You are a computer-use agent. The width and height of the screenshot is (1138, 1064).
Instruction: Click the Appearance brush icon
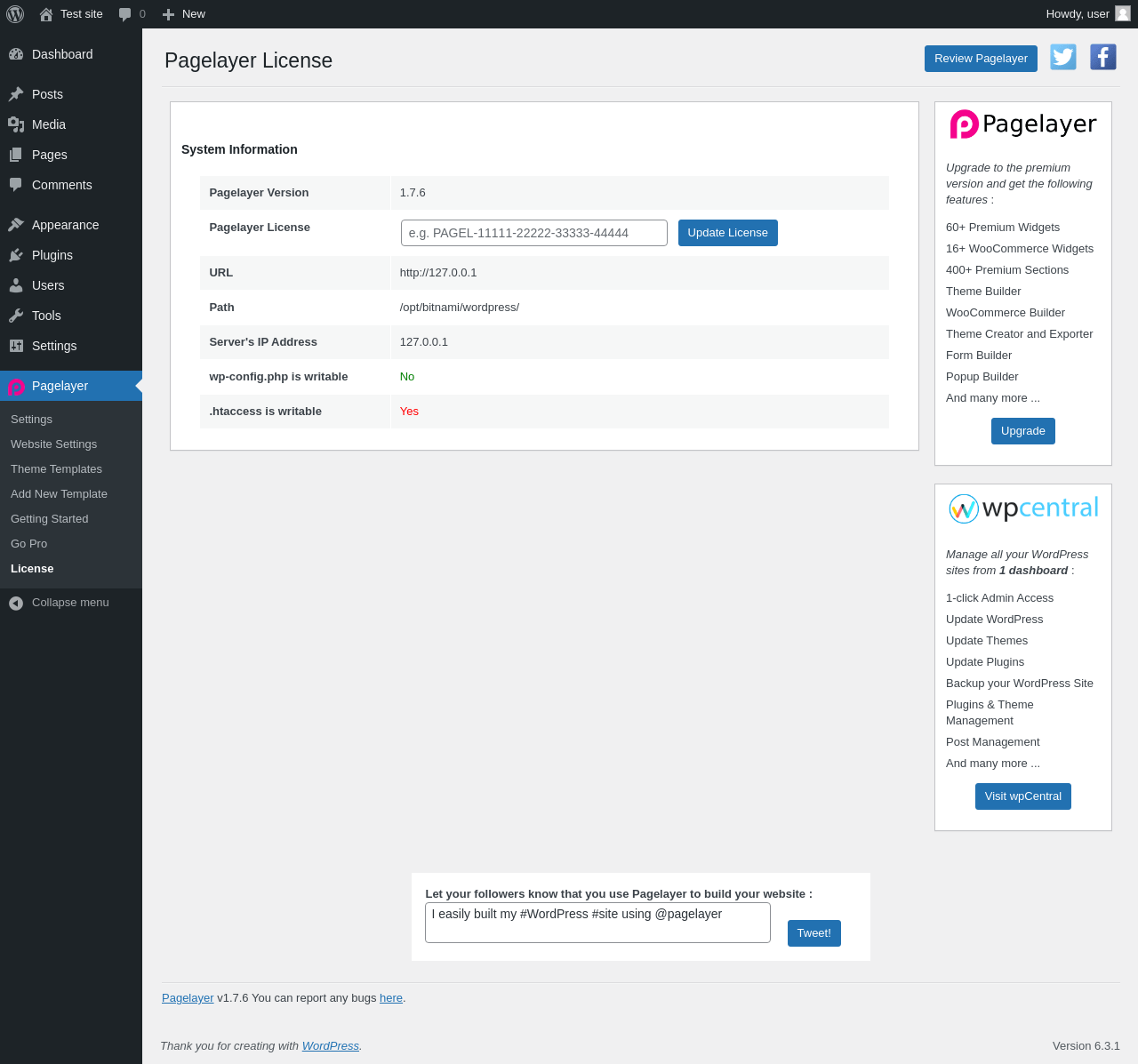click(16, 225)
